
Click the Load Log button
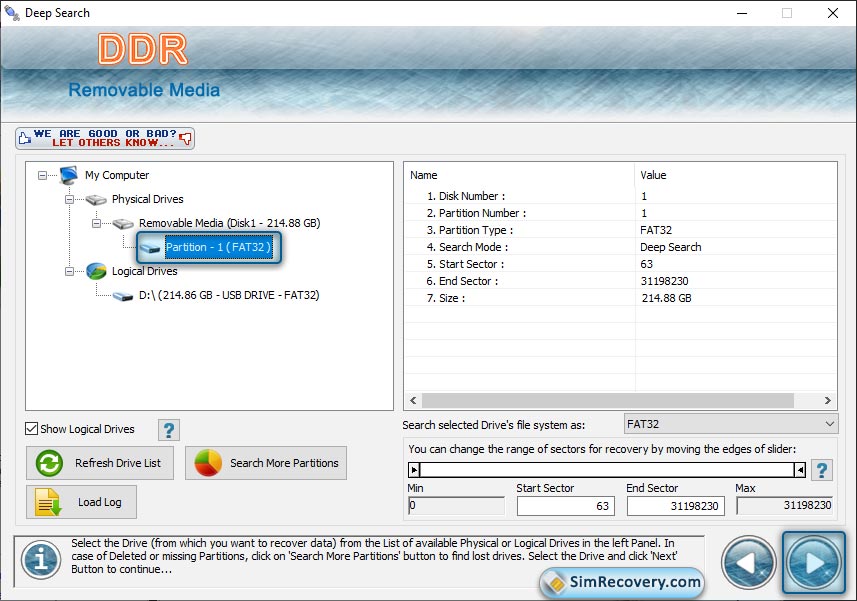point(81,502)
